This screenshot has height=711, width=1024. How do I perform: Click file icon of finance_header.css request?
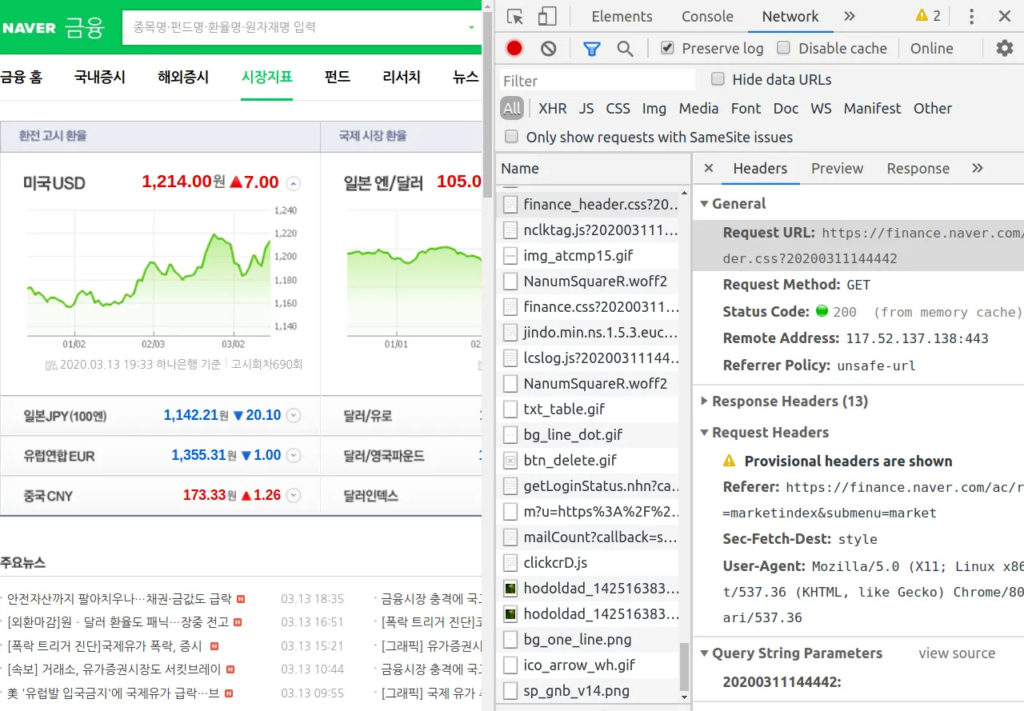point(511,204)
